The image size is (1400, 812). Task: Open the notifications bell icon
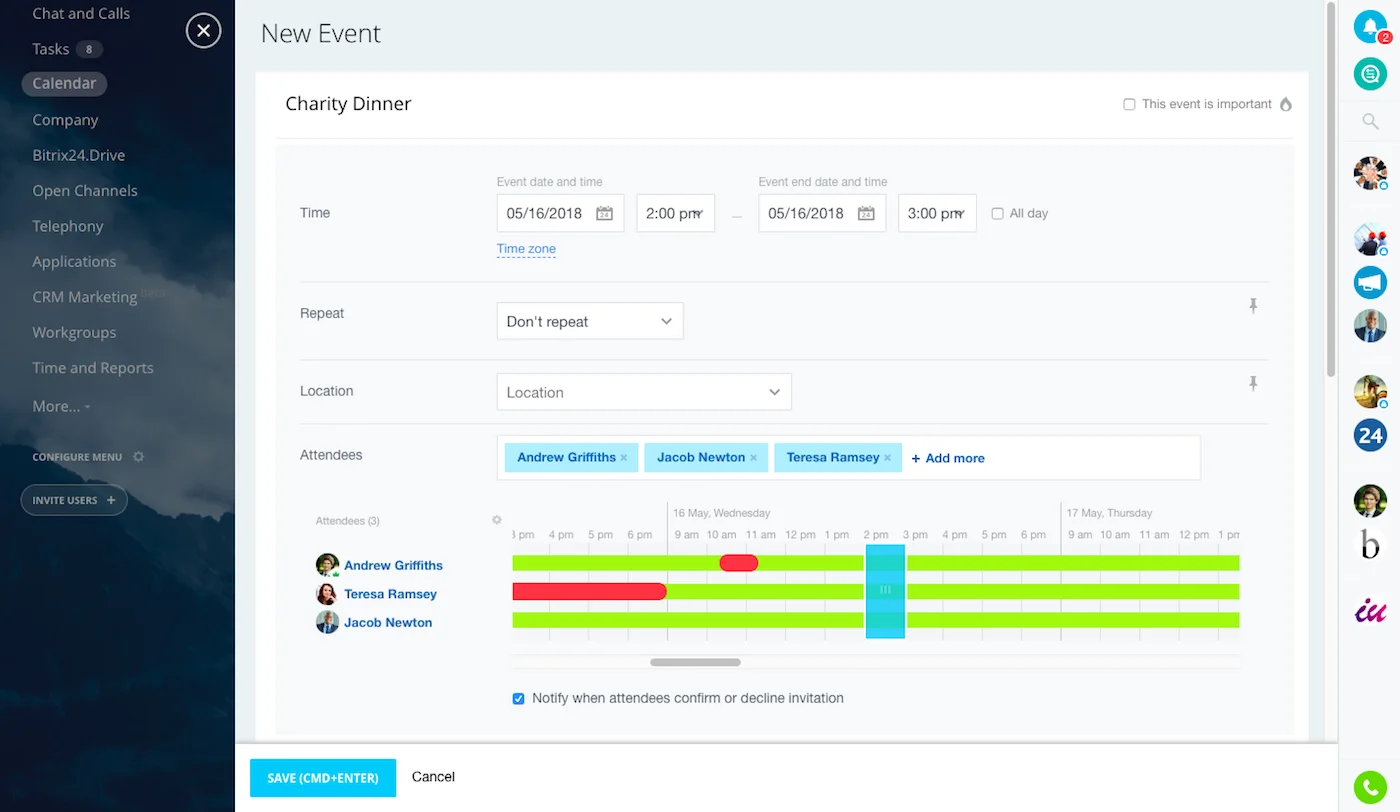point(1369,28)
